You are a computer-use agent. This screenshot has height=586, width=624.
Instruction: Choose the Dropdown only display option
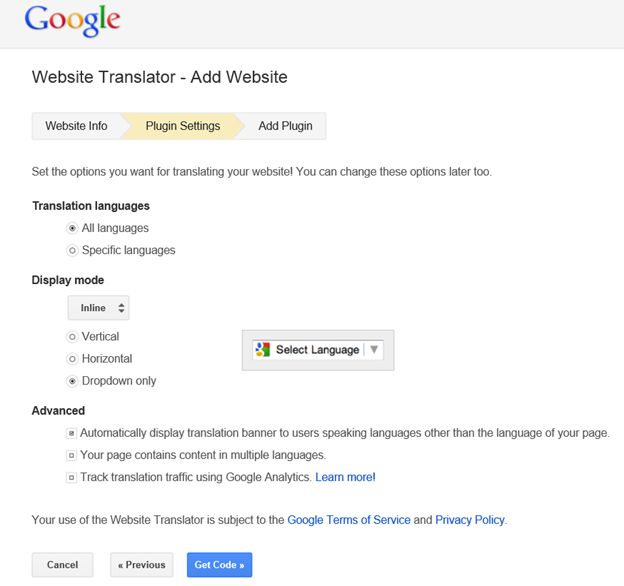(x=72, y=381)
